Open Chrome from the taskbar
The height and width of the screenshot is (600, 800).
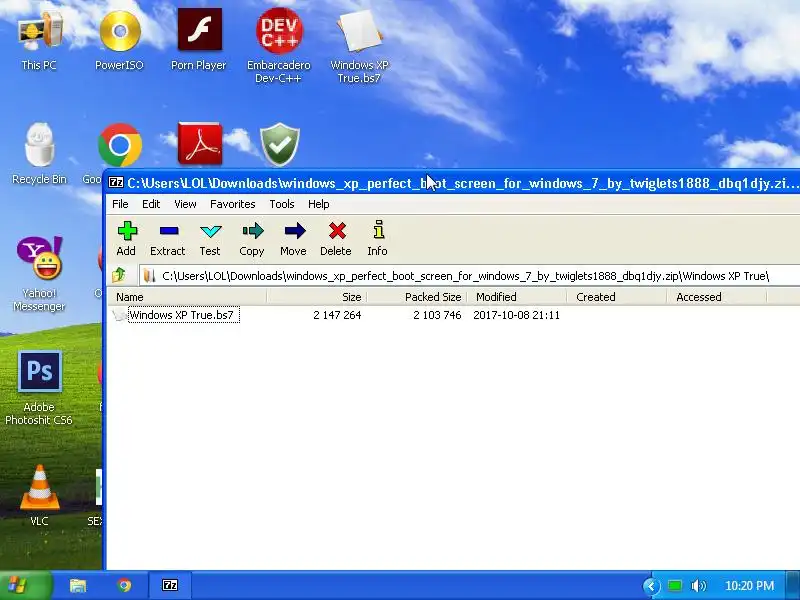[x=124, y=585]
